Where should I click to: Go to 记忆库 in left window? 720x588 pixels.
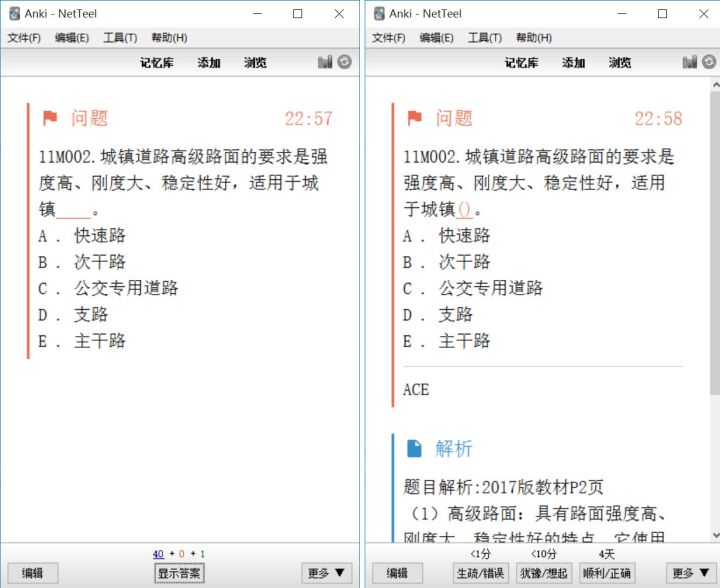coord(157,62)
